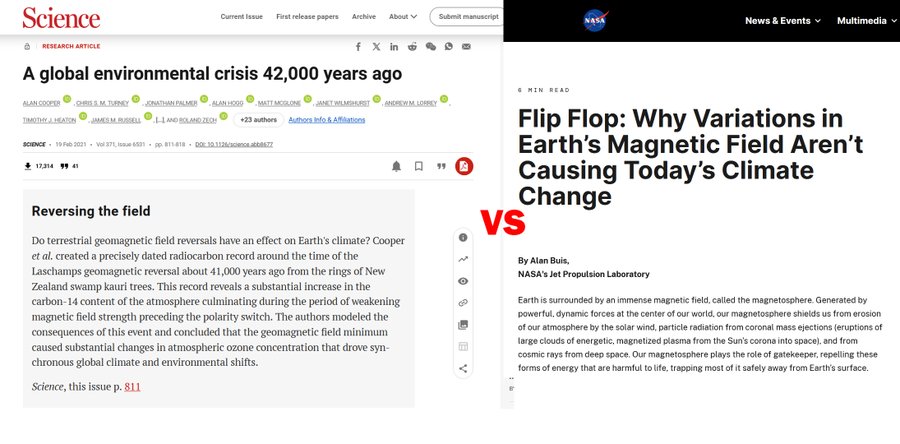Open the metrics trend icon in sidebar
Viewport: 900px width, 444px height.
pos(463,259)
